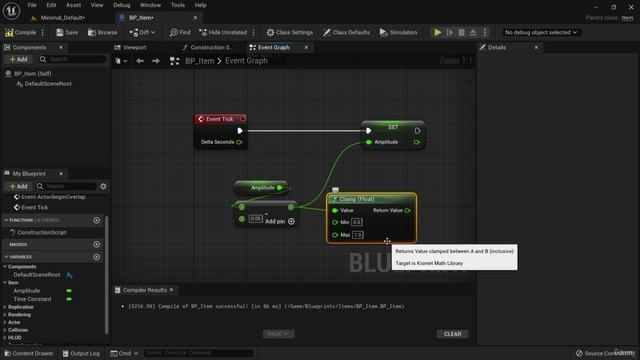The height and width of the screenshot is (360, 640).
Task: Click Add pin on multiply node
Action: pyautogui.click(x=280, y=221)
